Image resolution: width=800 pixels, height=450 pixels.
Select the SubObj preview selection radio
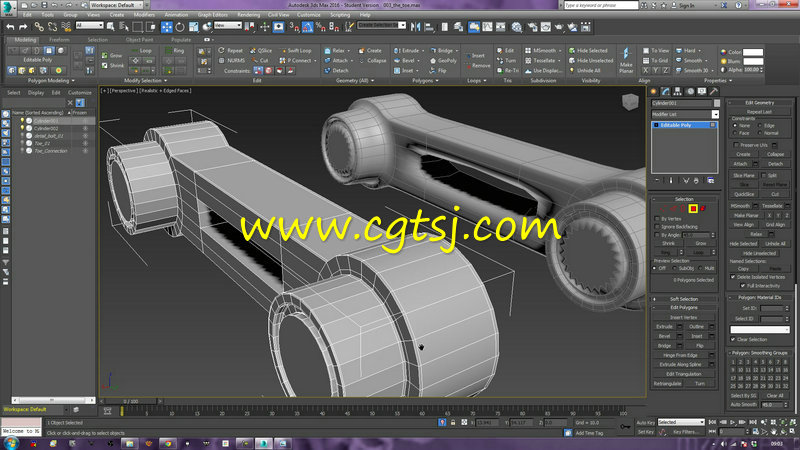(x=674, y=268)
